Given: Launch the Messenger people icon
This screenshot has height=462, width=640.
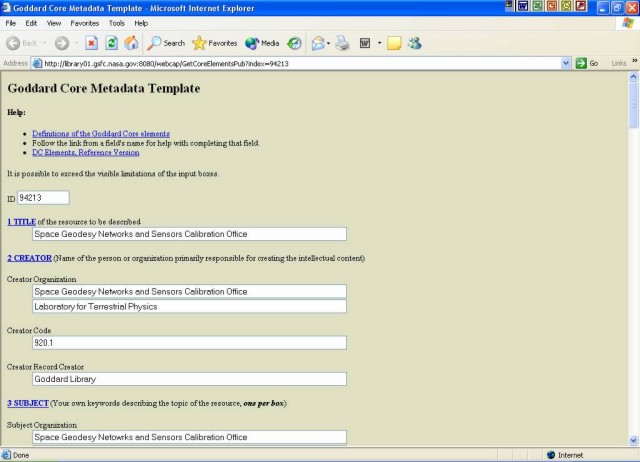Looking at the screenshot, I should point(415,43).
